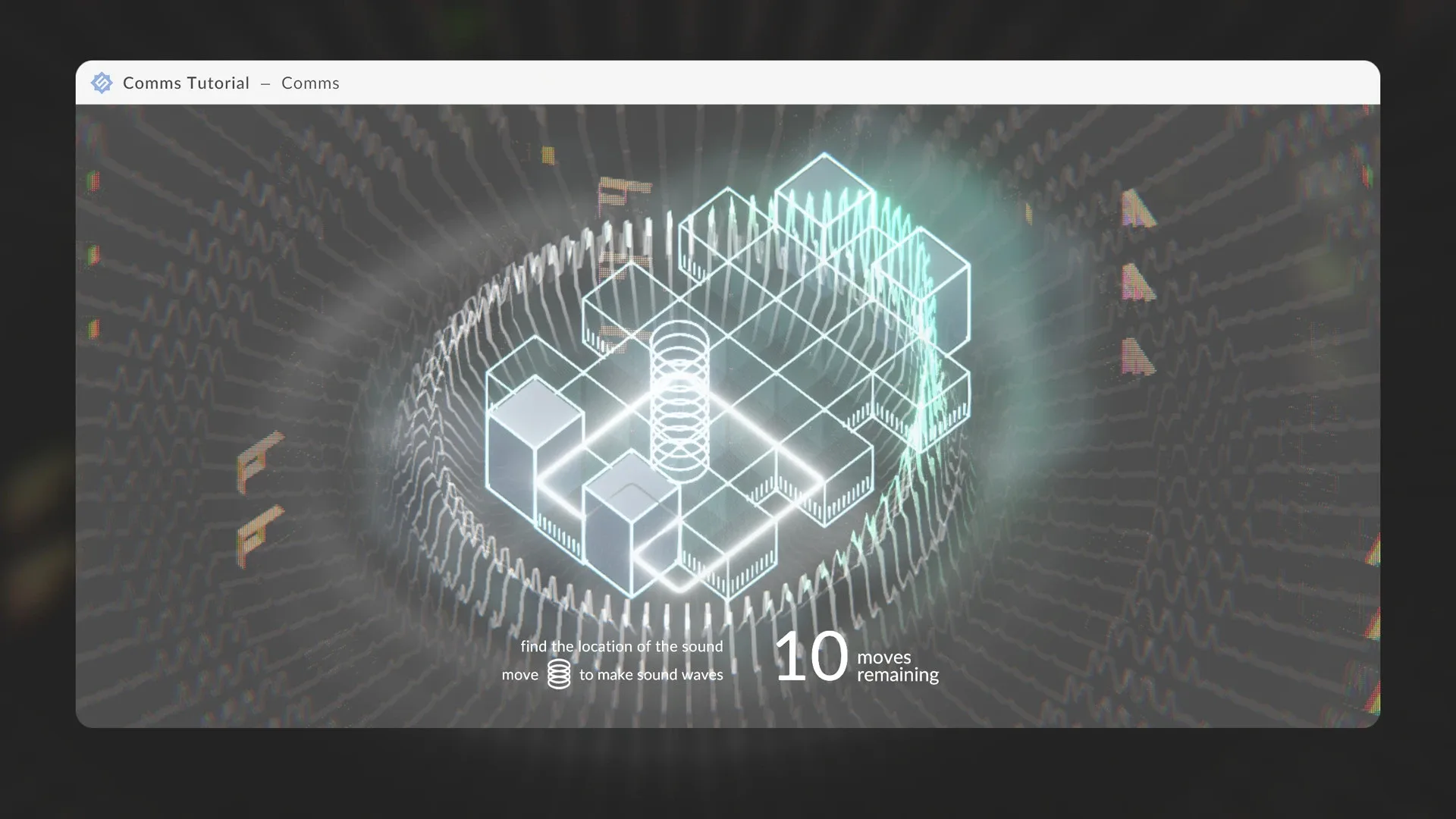1456x819 pixels.
Task: Click the small coil icon in the instructions
Action: coord(559,674)
